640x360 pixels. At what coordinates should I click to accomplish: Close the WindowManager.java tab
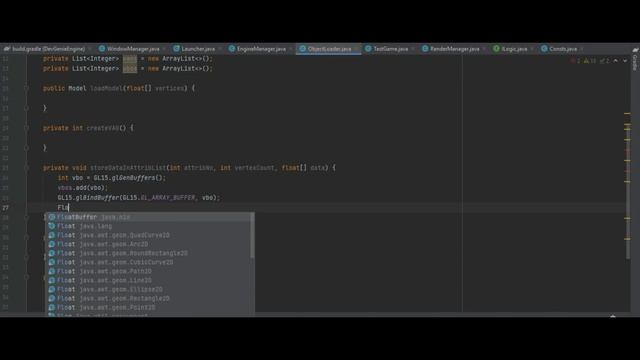click(164, 49)
